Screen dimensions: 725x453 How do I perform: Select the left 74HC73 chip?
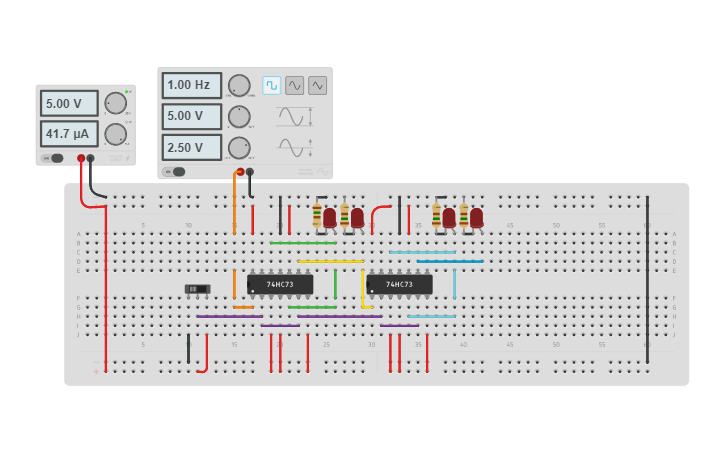[x=280, y=284]
